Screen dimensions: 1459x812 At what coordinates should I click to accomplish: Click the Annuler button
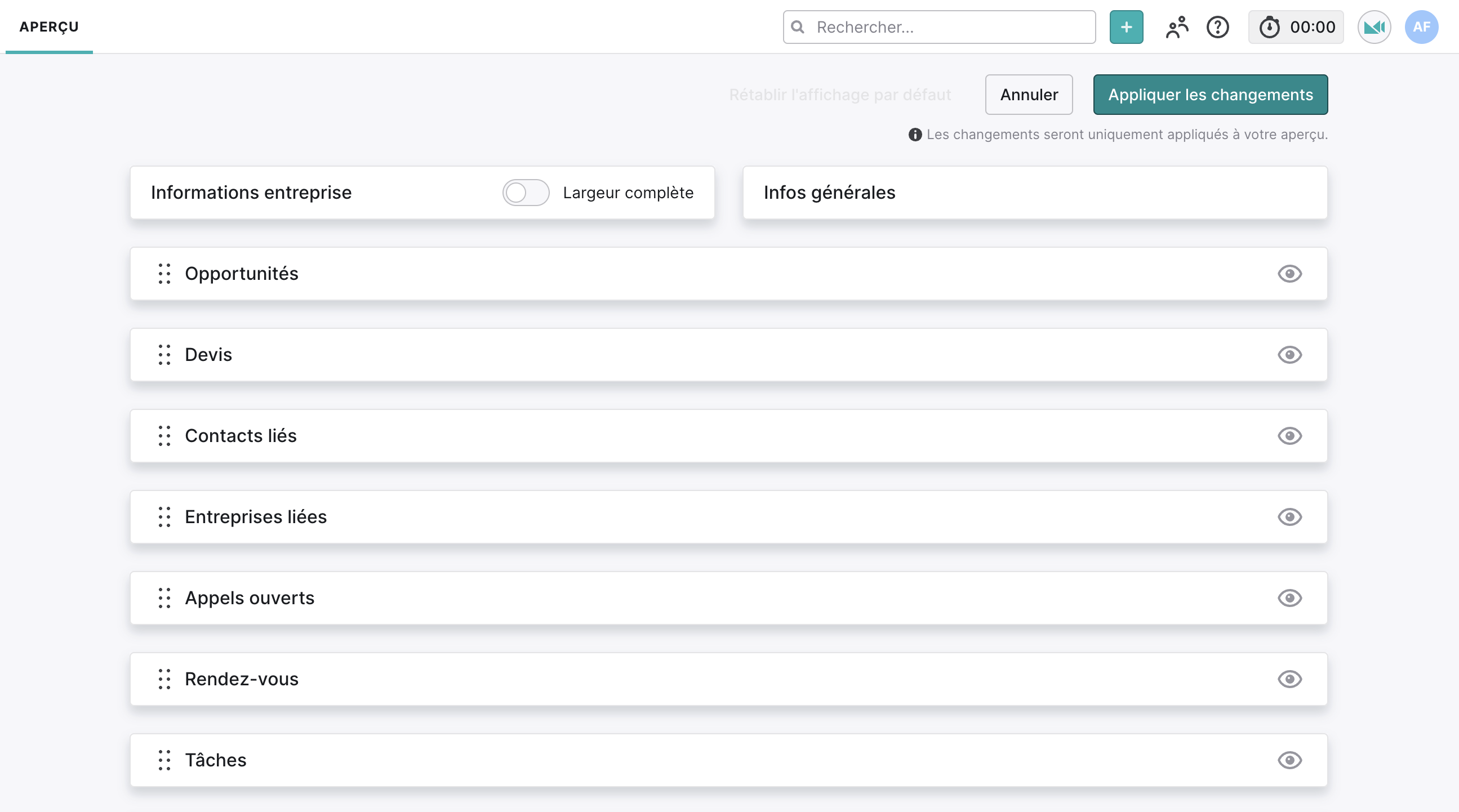[x=1029, y=95]
